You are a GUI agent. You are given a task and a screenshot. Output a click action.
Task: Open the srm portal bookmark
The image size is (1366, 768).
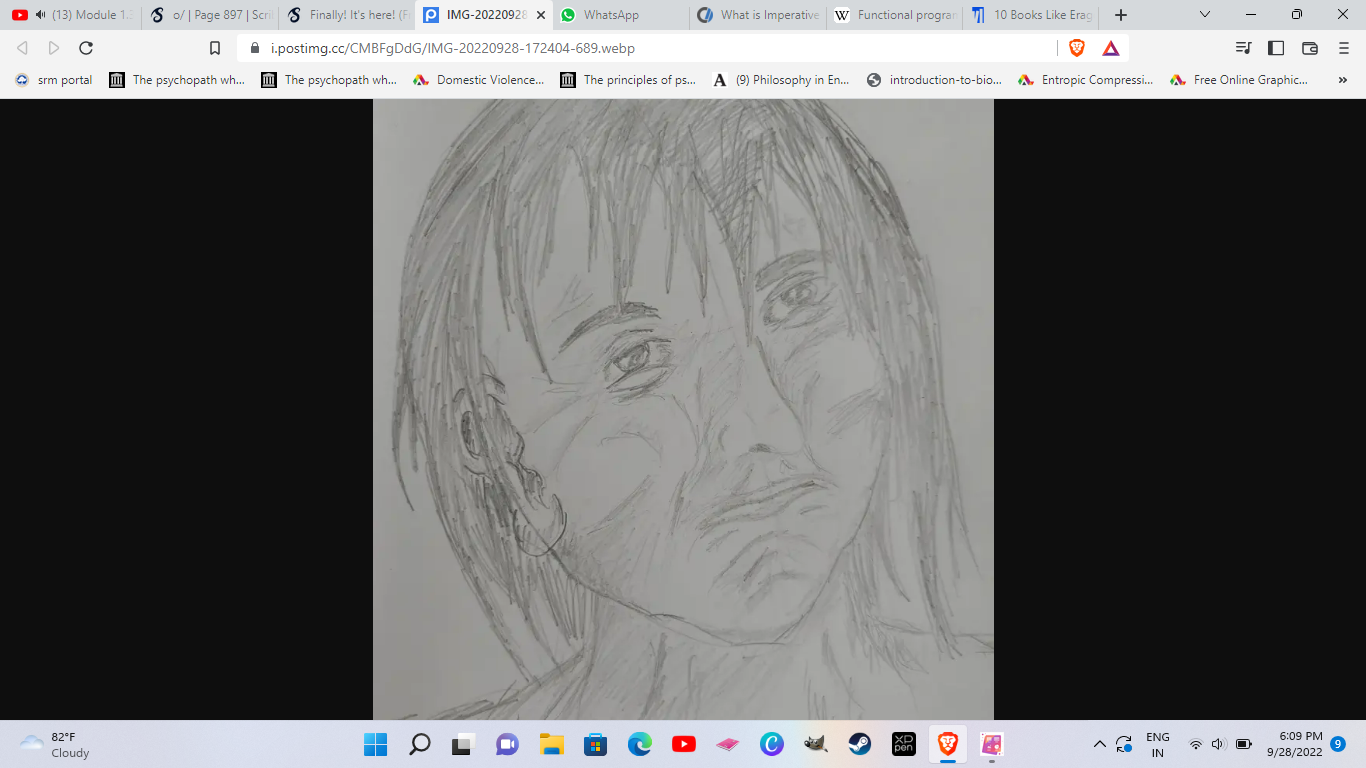click(54, 80)
